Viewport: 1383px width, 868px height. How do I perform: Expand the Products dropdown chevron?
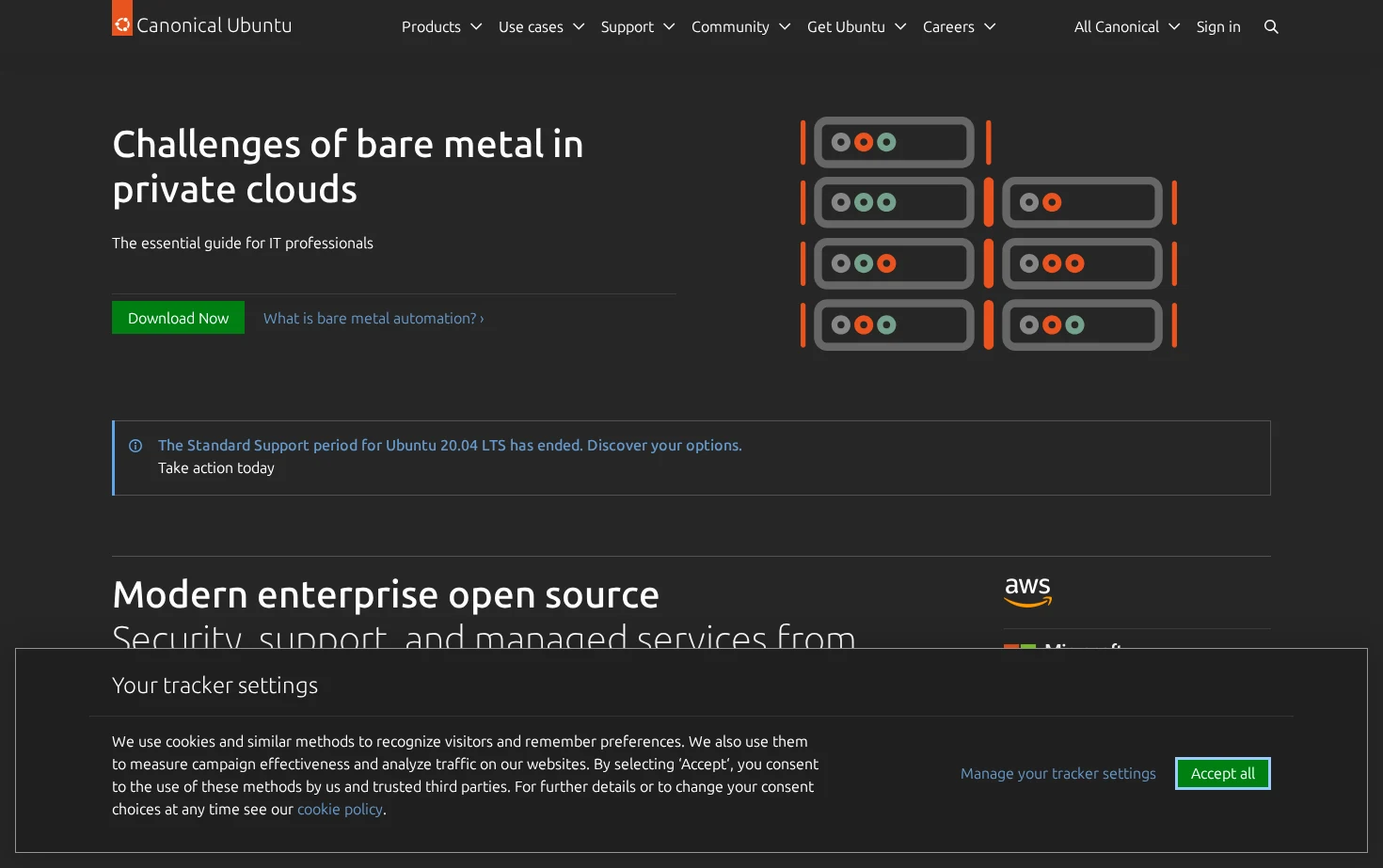point(476,27)
